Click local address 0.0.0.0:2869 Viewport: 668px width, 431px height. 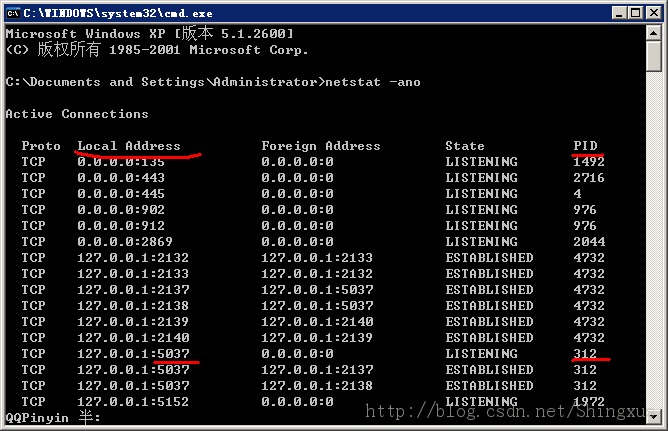click(125, 241)
